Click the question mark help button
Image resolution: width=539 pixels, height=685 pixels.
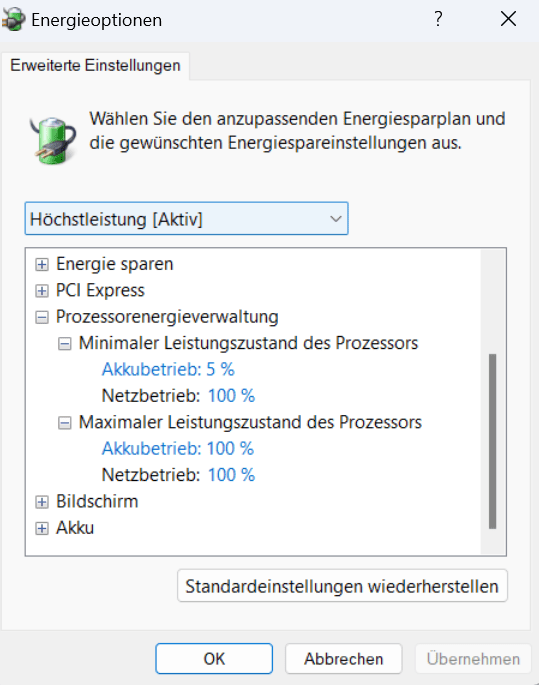tap(438, 19)
